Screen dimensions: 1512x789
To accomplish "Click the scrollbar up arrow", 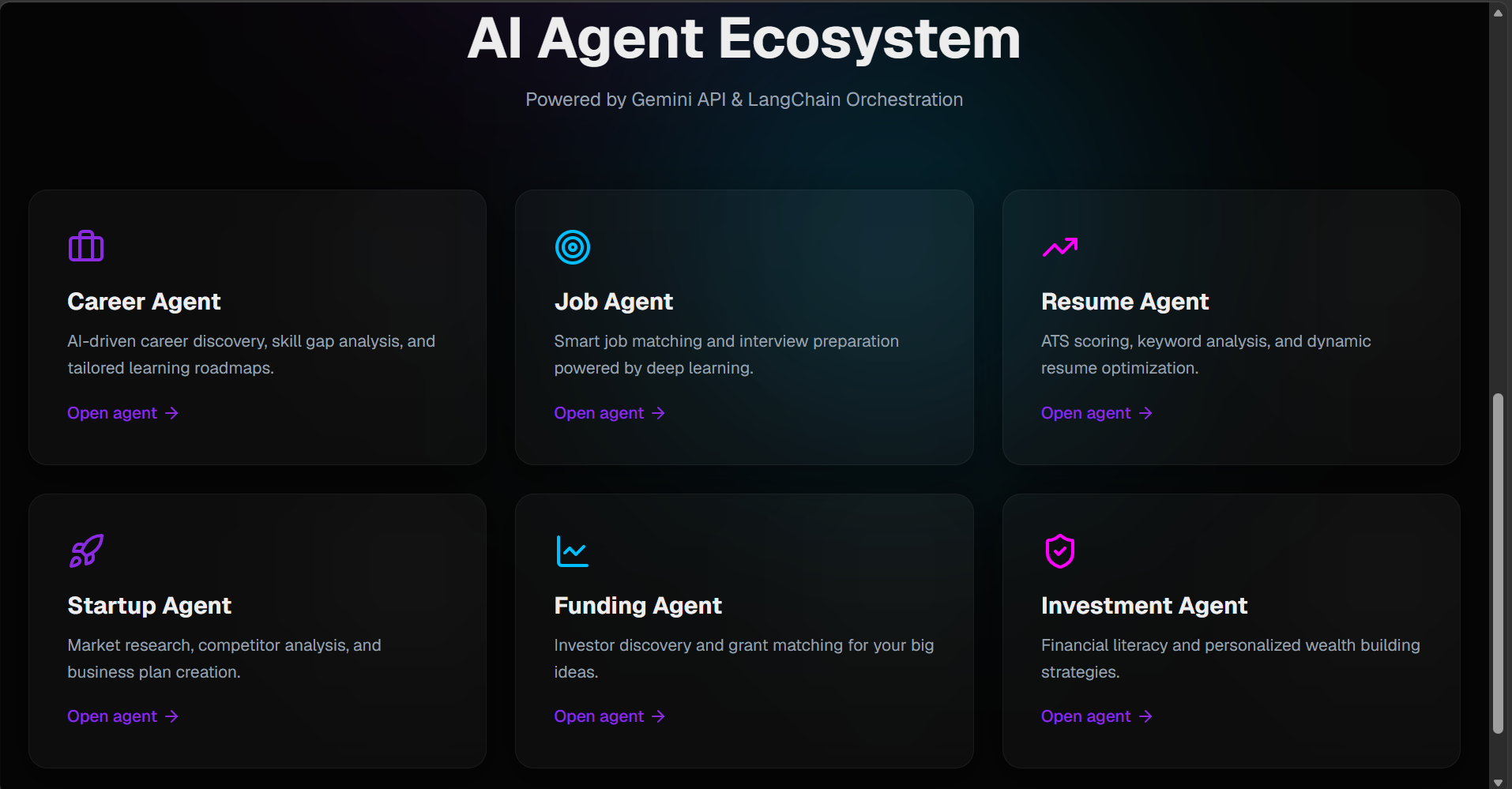I will (1498, 11).
